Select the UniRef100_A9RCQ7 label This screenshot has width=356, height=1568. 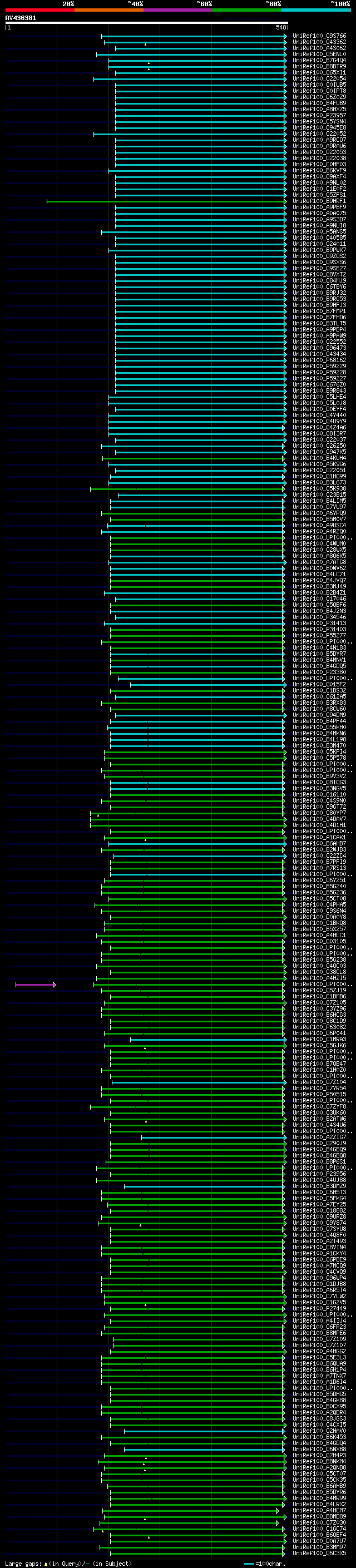coord(319,140)
